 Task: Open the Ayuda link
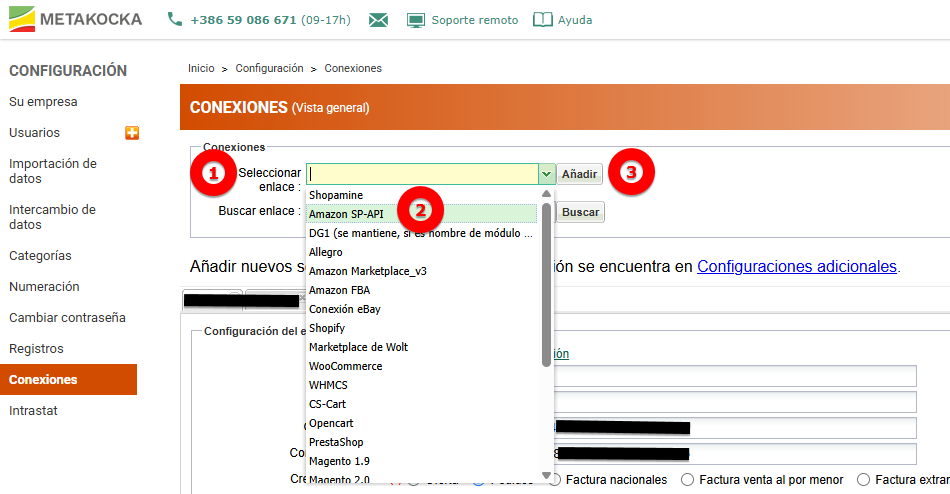(575, 20)
